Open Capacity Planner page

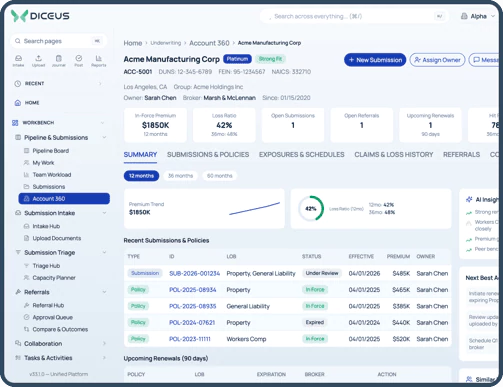point(54,278)
